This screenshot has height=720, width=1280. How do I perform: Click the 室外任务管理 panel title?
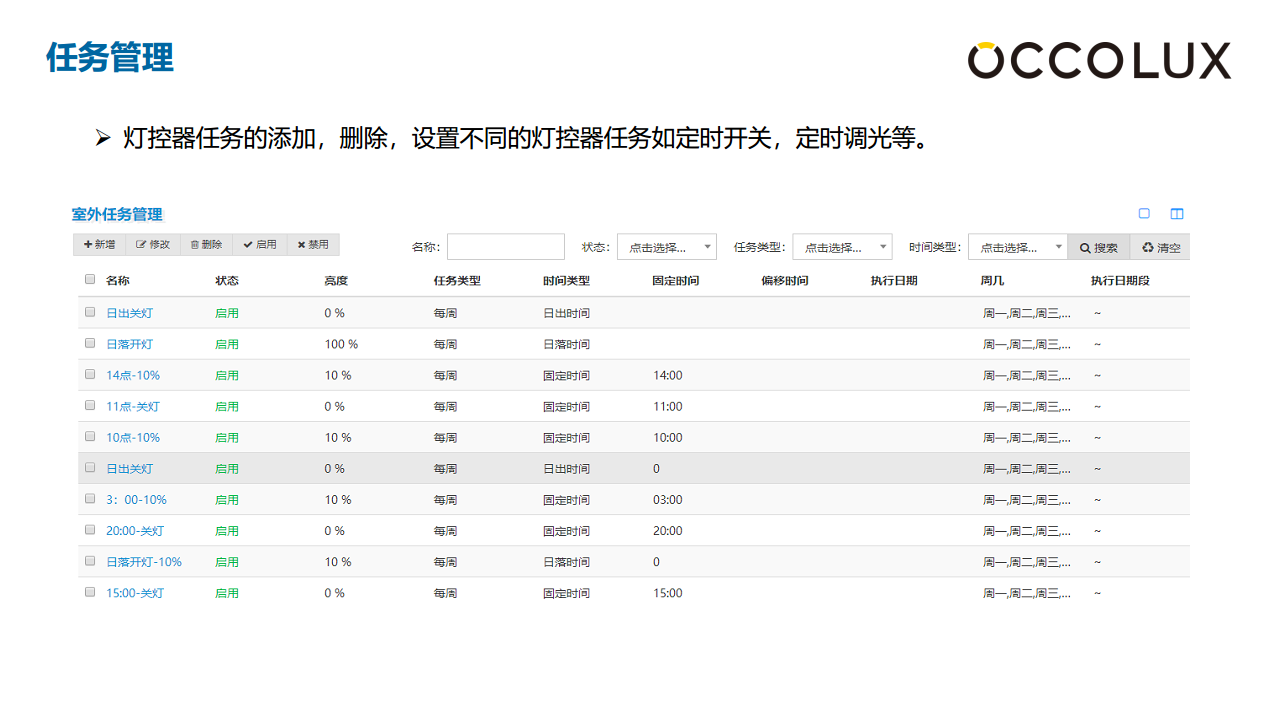(117, 214)
